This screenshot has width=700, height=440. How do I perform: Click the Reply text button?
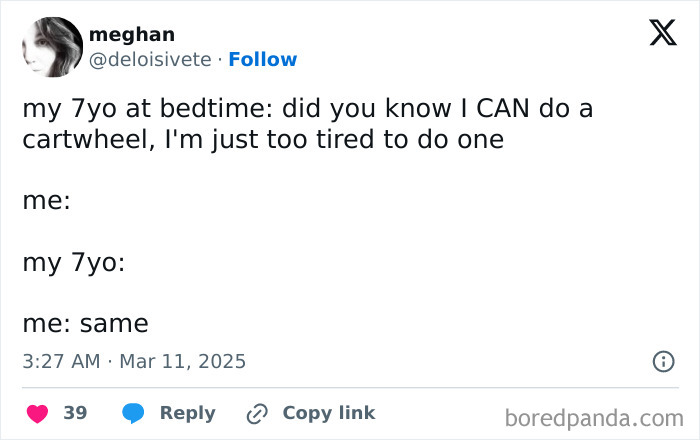[x=187, y=413]
